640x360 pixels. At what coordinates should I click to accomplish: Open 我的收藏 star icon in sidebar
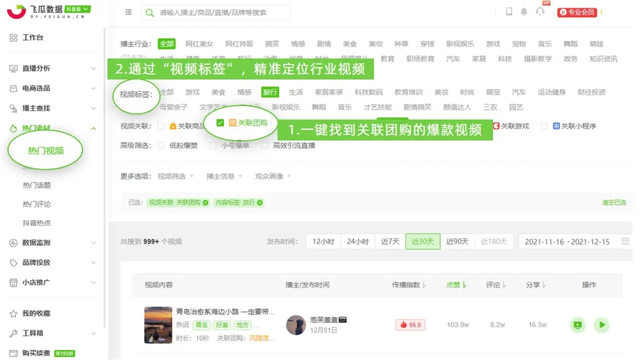point(13,313)
